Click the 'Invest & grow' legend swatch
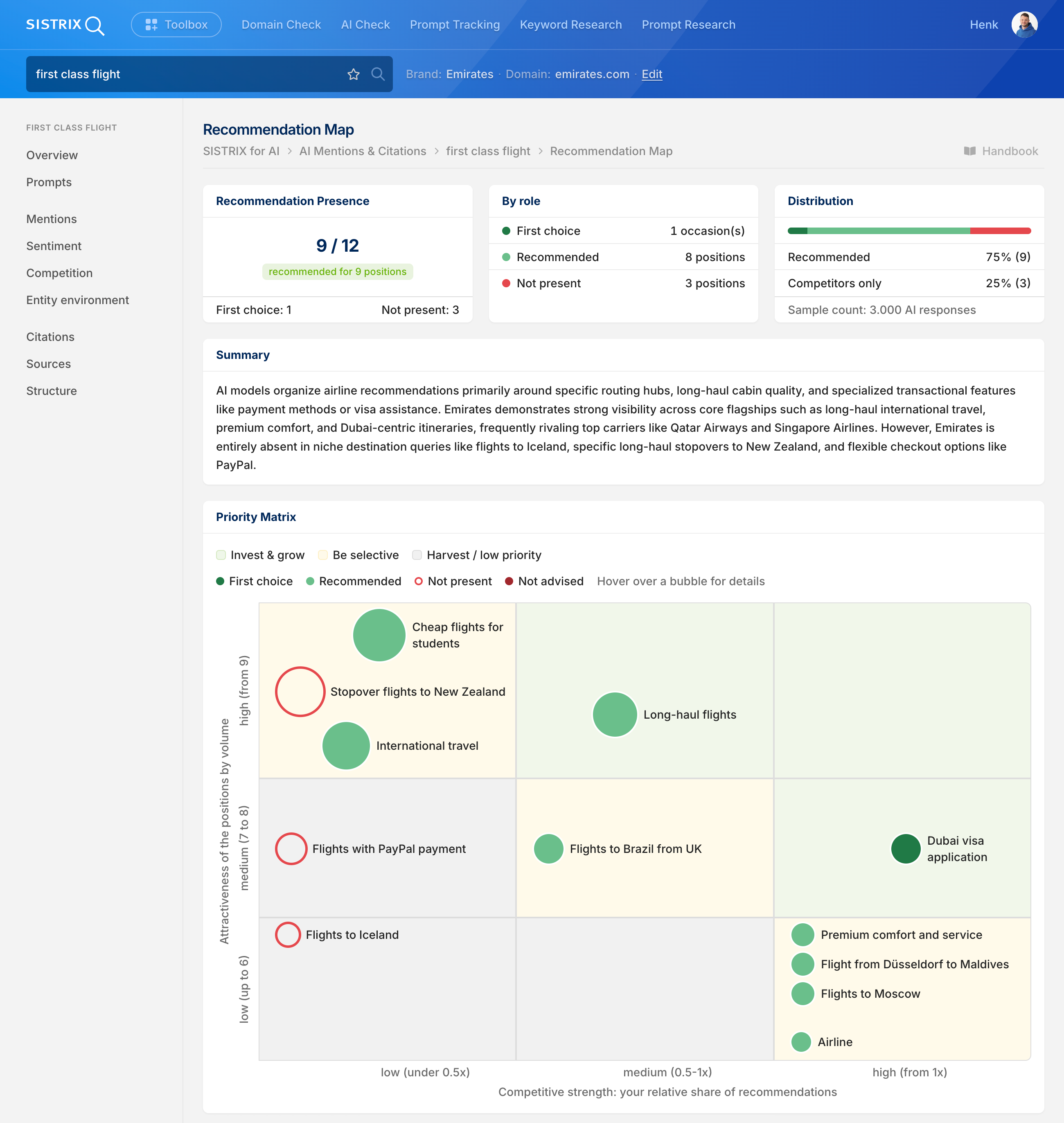Viewport: 1064px width, 1123px height. (x=221, y=555)
